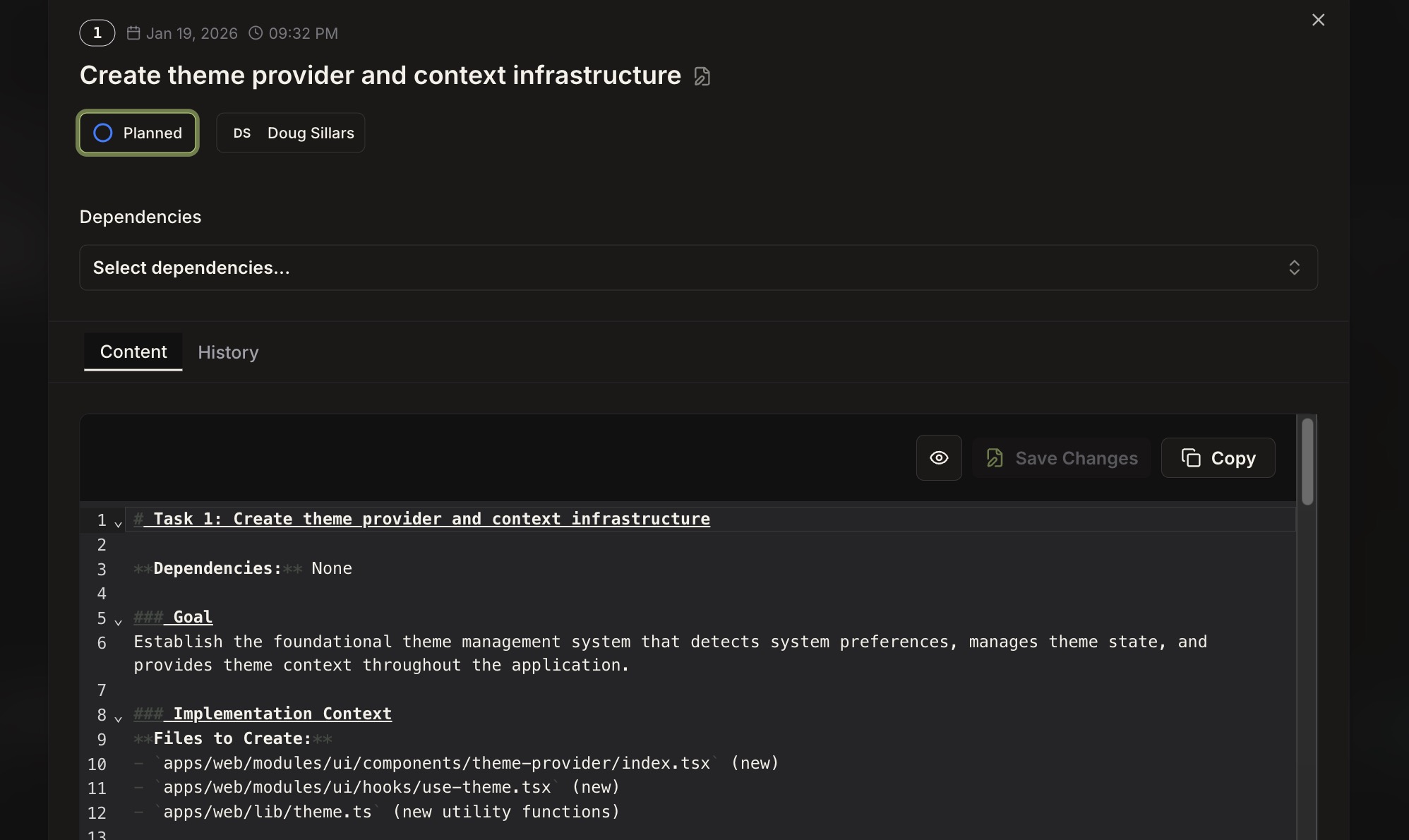Collapse the Goal section on line 5

(x=118, y=620)
